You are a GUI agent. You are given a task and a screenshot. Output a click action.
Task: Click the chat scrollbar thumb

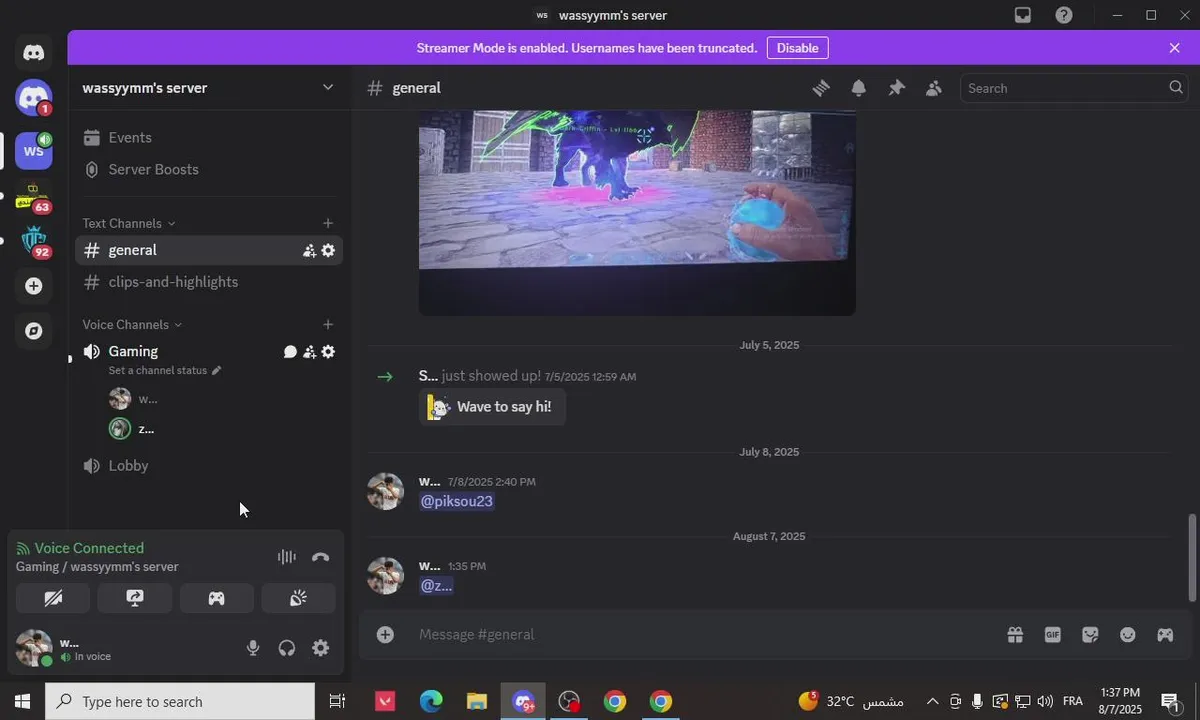[x=1191, y=558]
